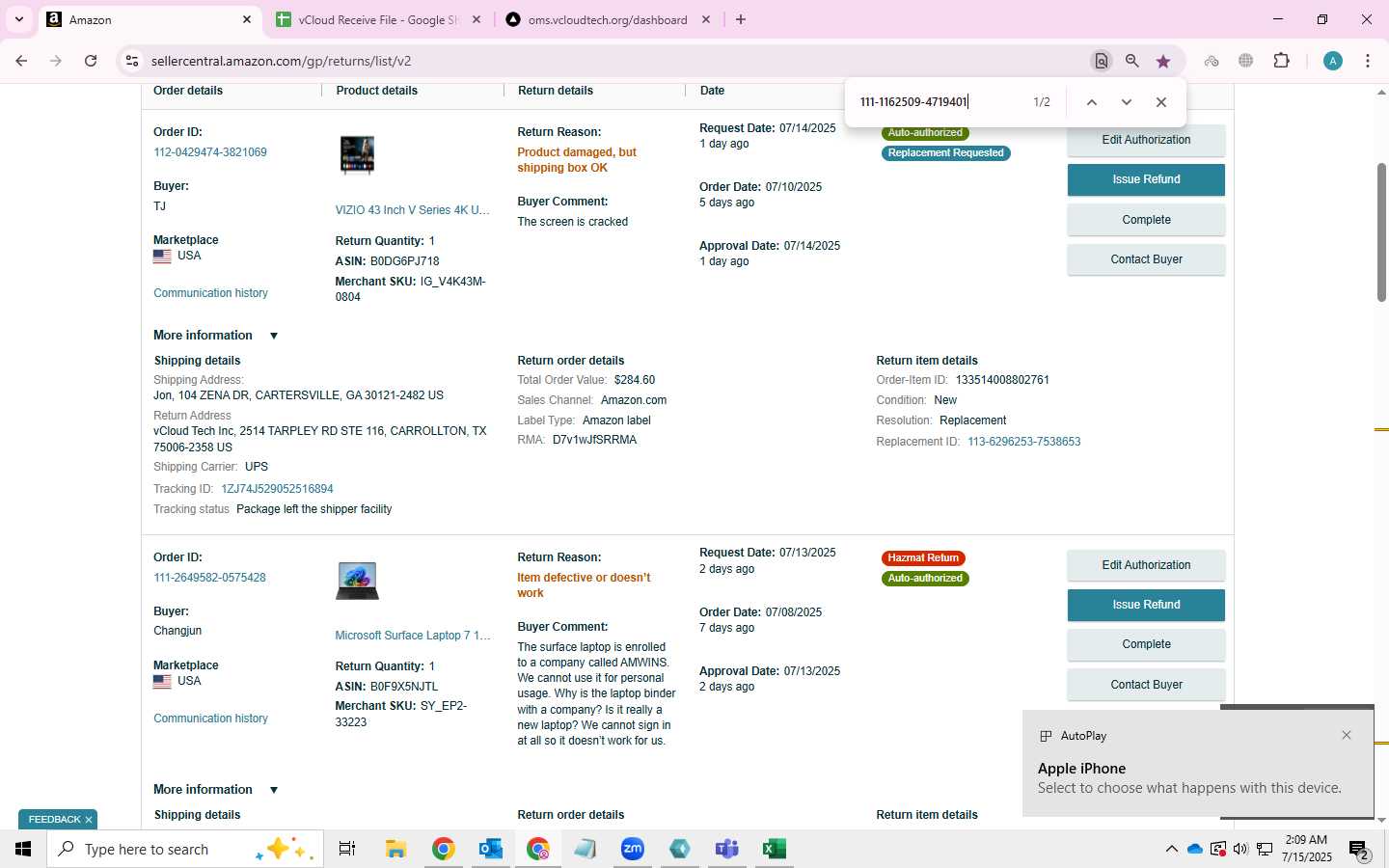1389x868 pixels.
Task: Close the vCloud Receive File tab
Action: tap(476, 19)
